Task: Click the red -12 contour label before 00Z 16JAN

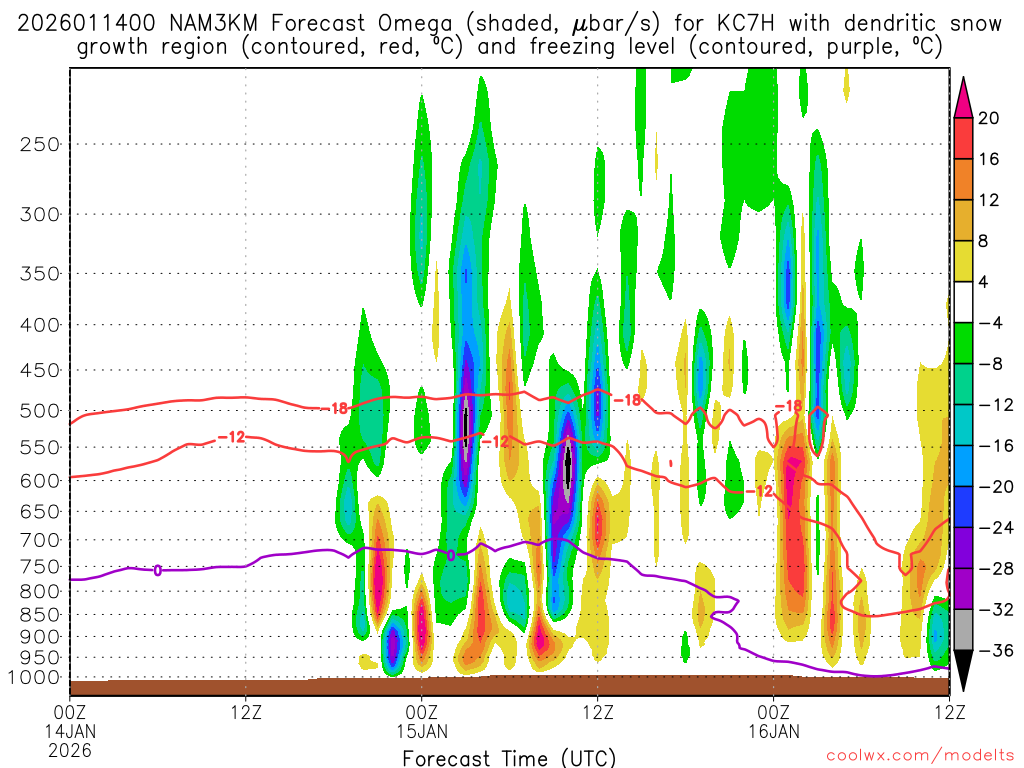Action: point(759,490)
